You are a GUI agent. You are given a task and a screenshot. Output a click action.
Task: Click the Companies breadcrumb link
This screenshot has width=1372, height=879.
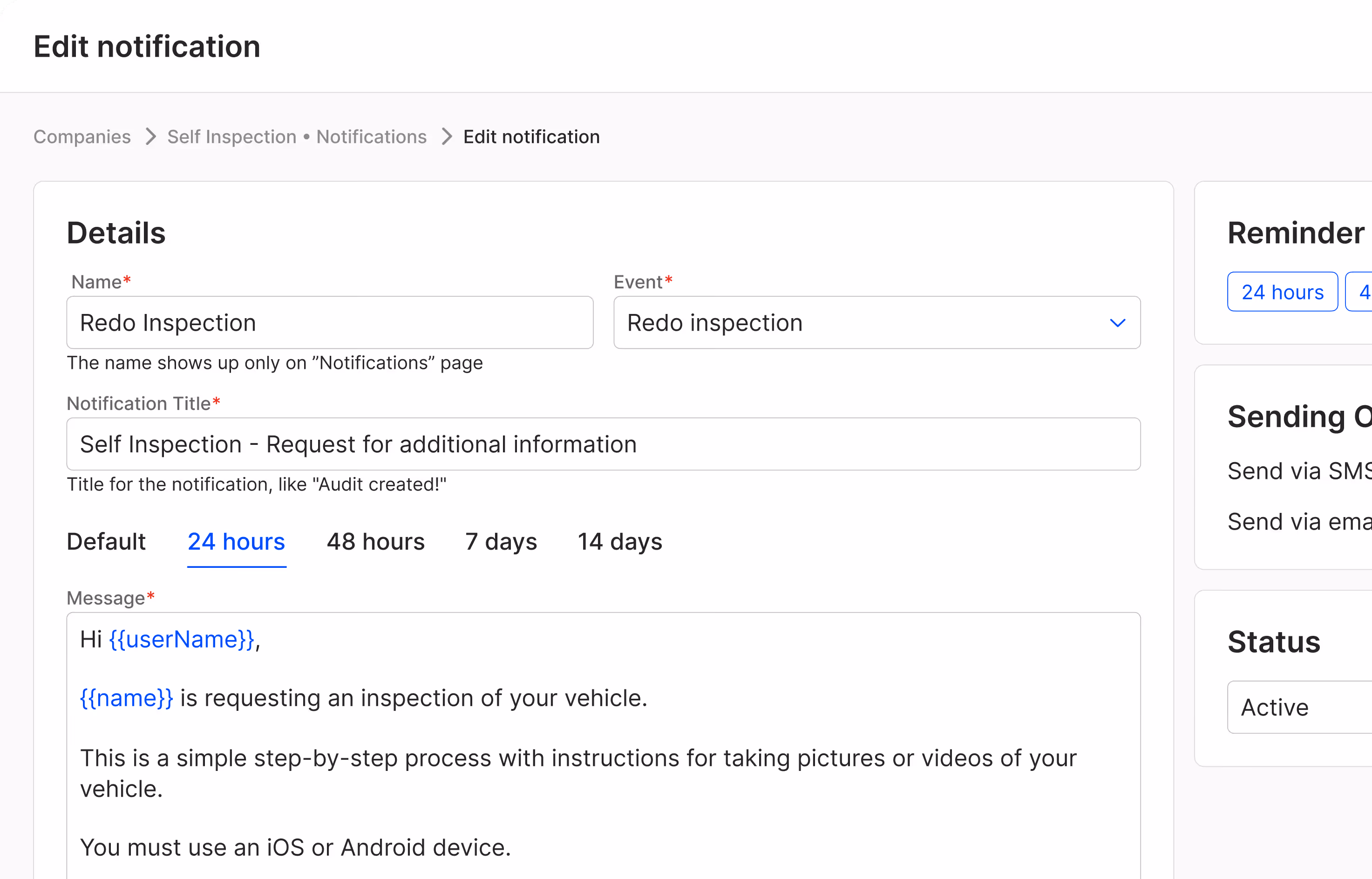pos(82,137)
